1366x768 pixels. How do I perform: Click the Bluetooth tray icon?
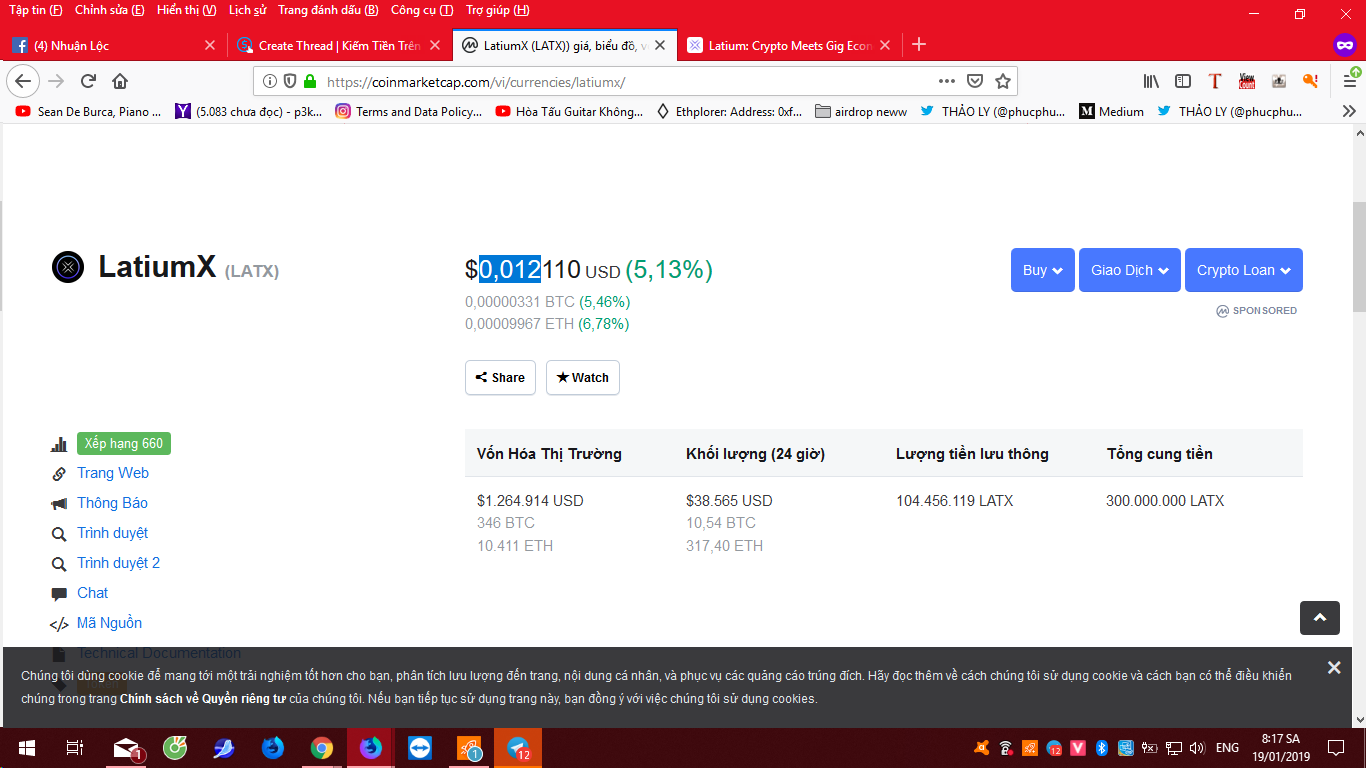(1102, 748)
